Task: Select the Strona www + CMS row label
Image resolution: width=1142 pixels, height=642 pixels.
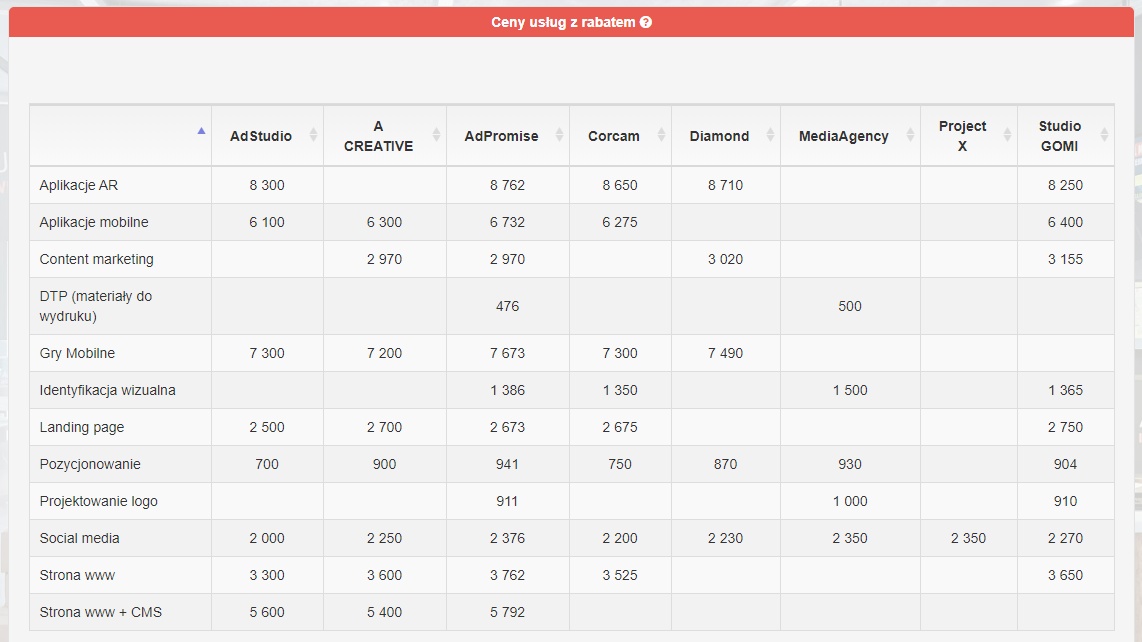Action: [101, 613]
